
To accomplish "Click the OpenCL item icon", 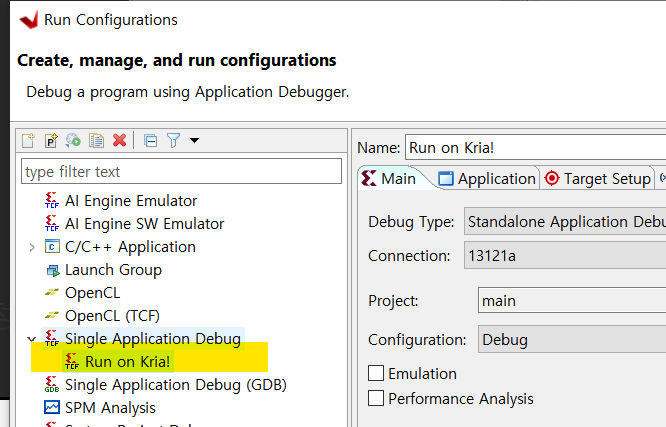I will (x=52, y=292).
